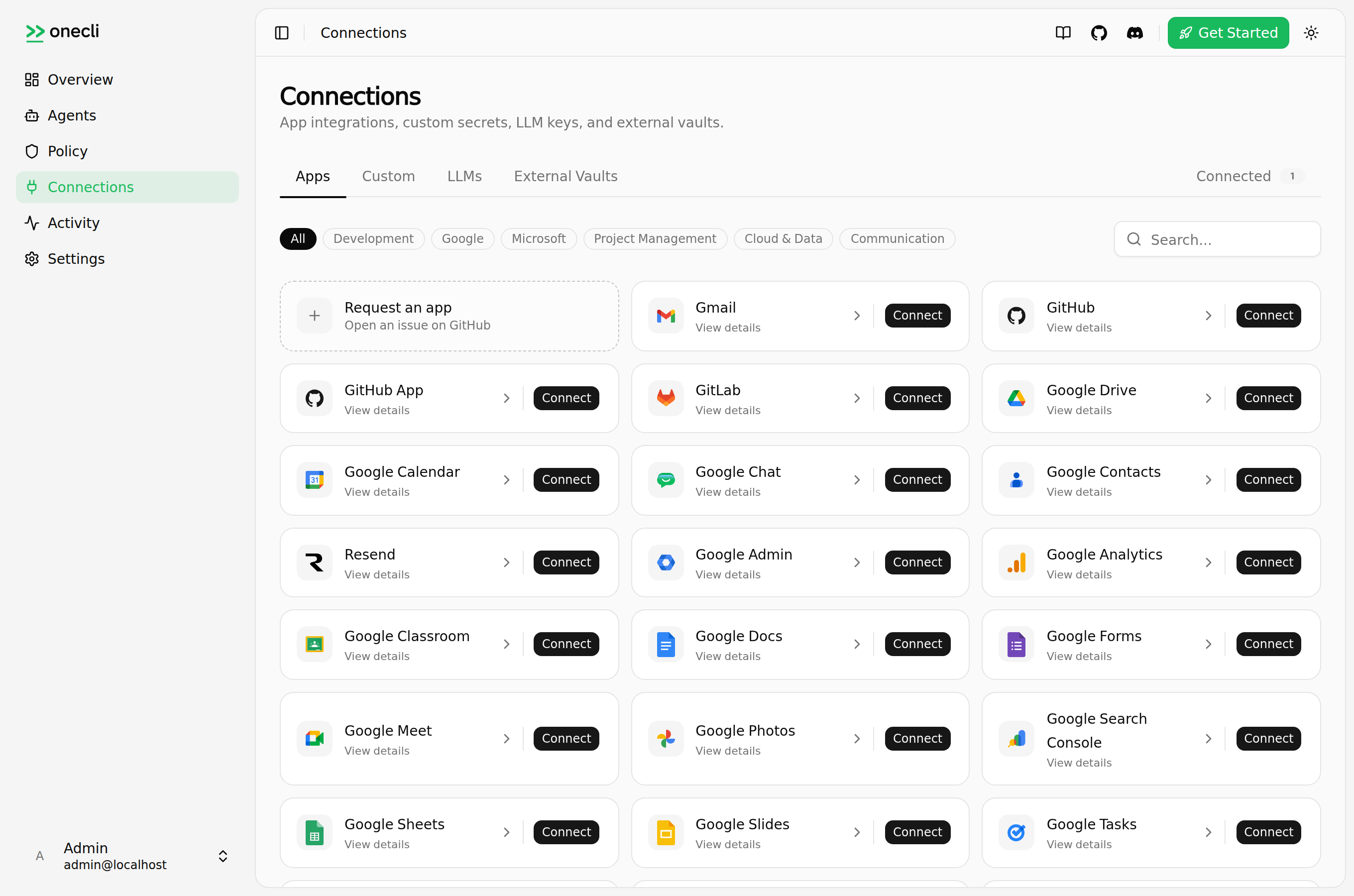Open Policy in the sidebar
The height and width of the screenshot is (896, 1354).
click(x=127, y=151)
